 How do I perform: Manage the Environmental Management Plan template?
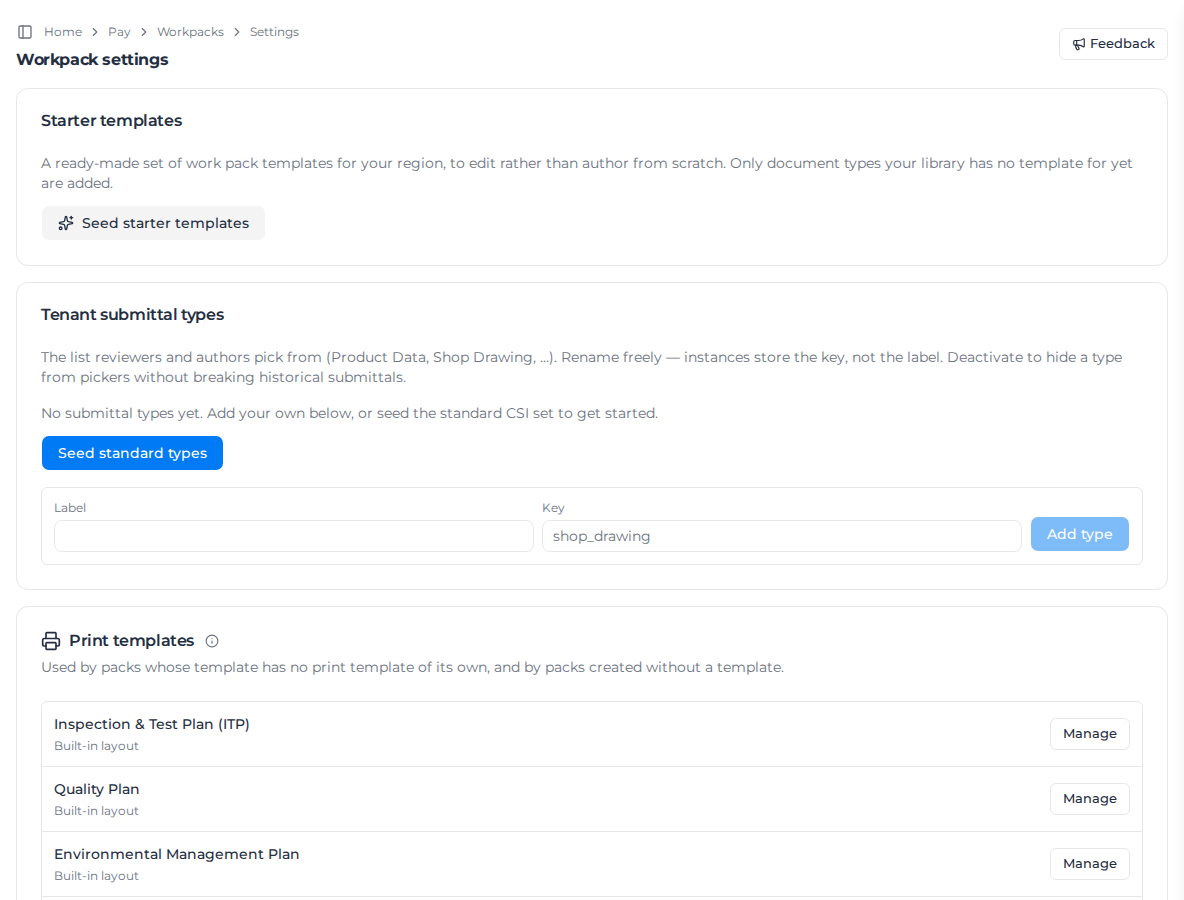[x=1090, y=864]
